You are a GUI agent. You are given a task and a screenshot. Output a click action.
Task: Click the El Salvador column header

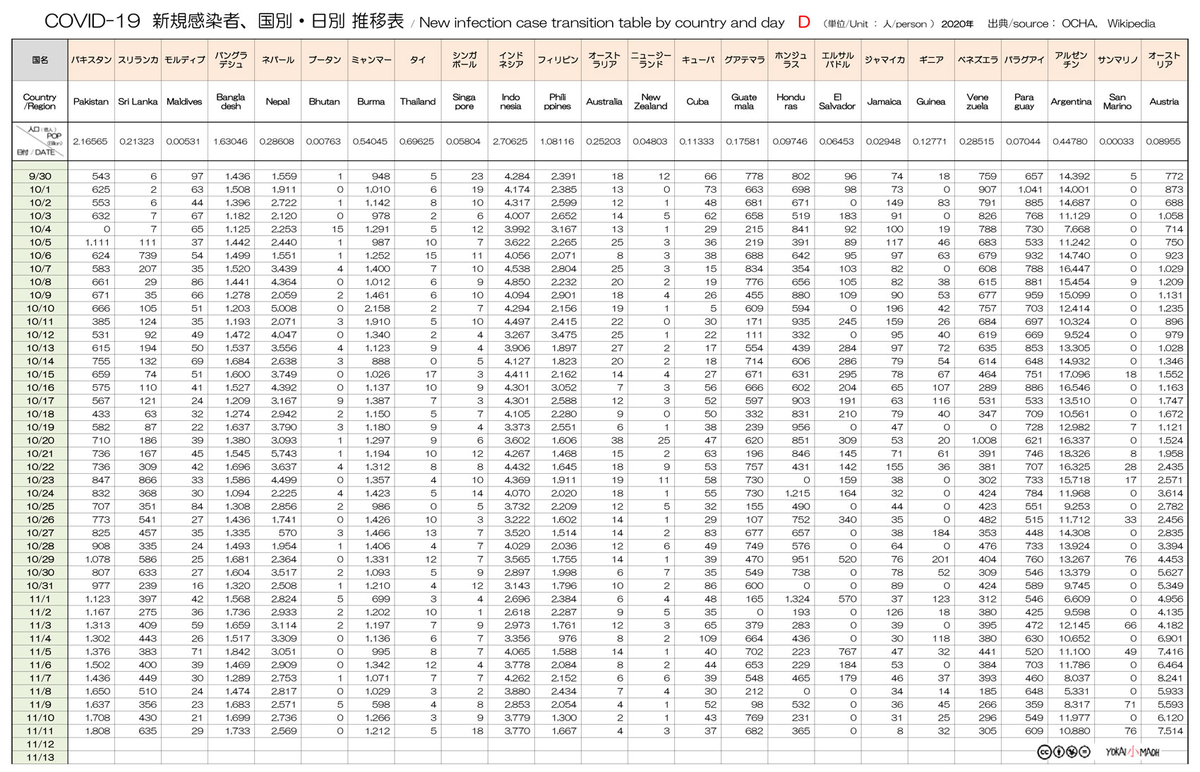click(x=837, y=102)
